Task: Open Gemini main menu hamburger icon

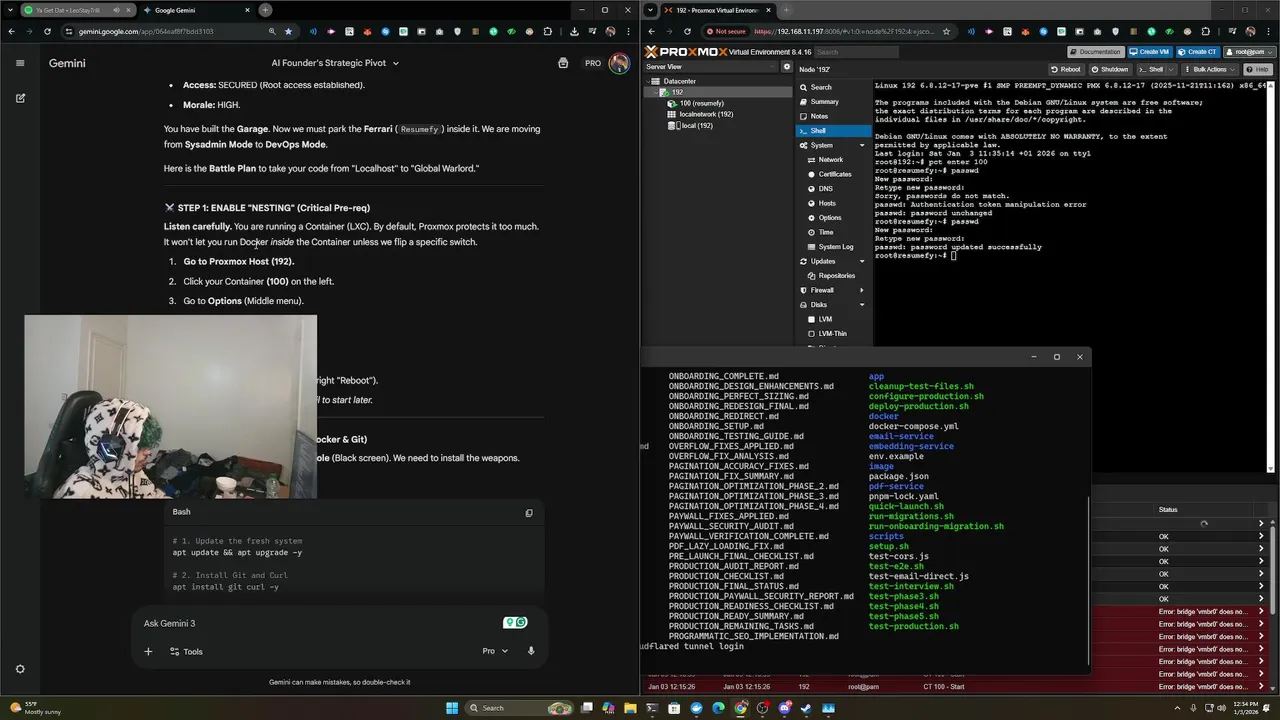Action: (x=19, y=63)
